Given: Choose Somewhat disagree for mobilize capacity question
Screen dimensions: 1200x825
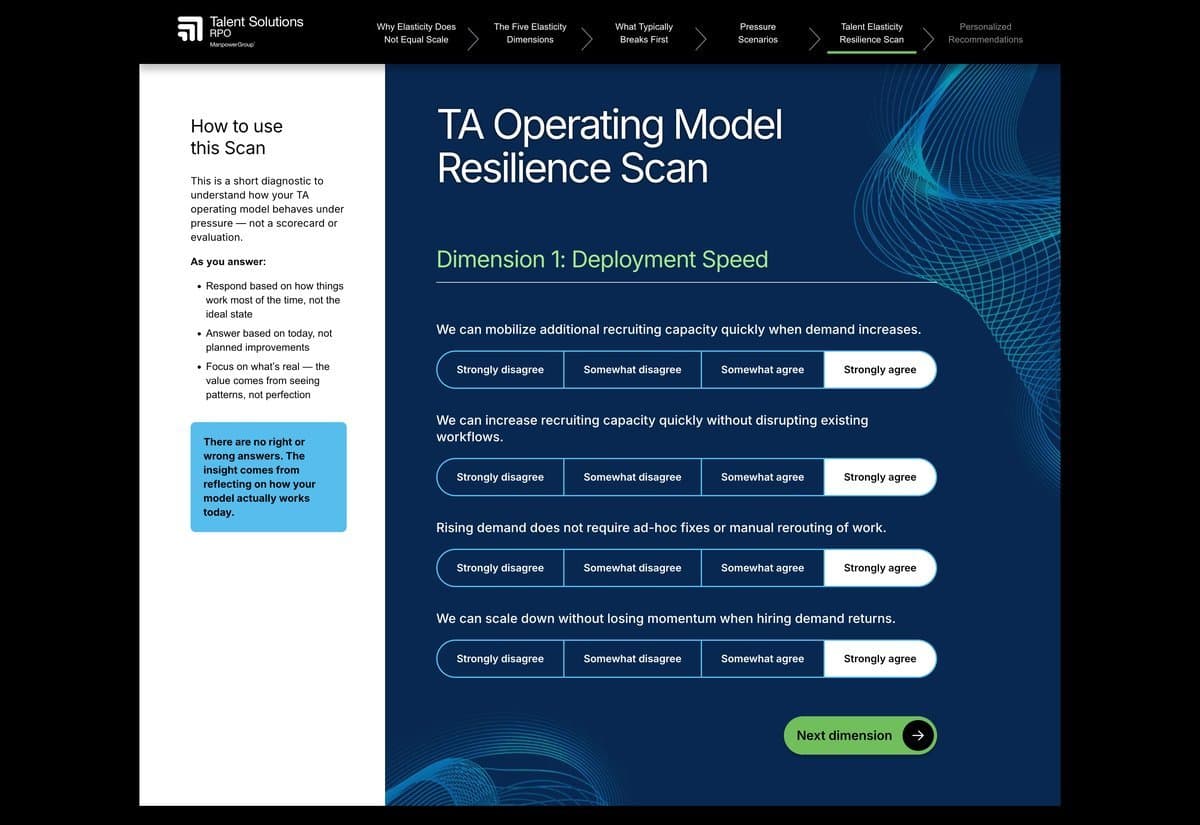Looking at the screenshot, I should tap(632, 370).
